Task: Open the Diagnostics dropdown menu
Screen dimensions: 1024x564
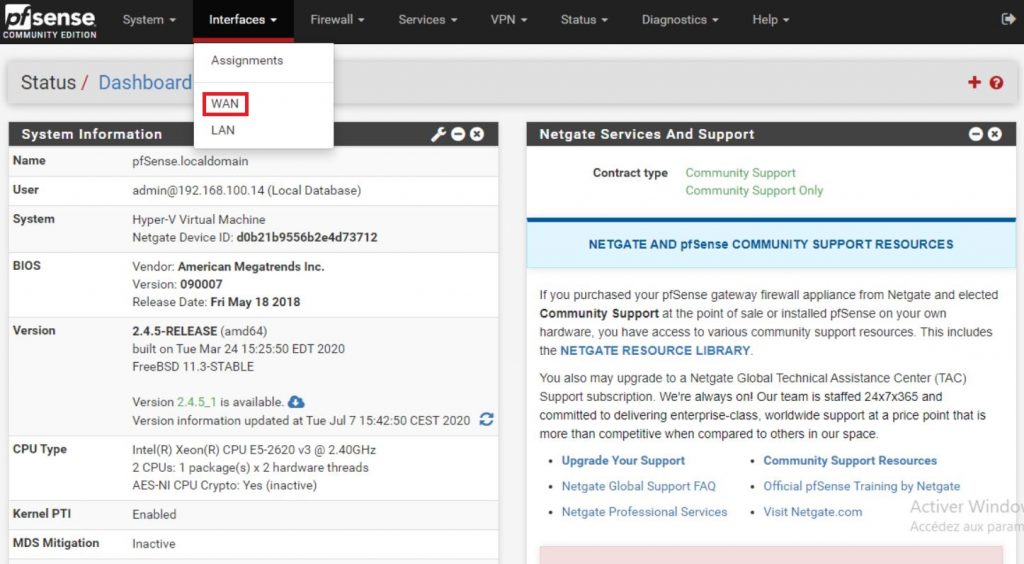Action: [x=680, y=20]
